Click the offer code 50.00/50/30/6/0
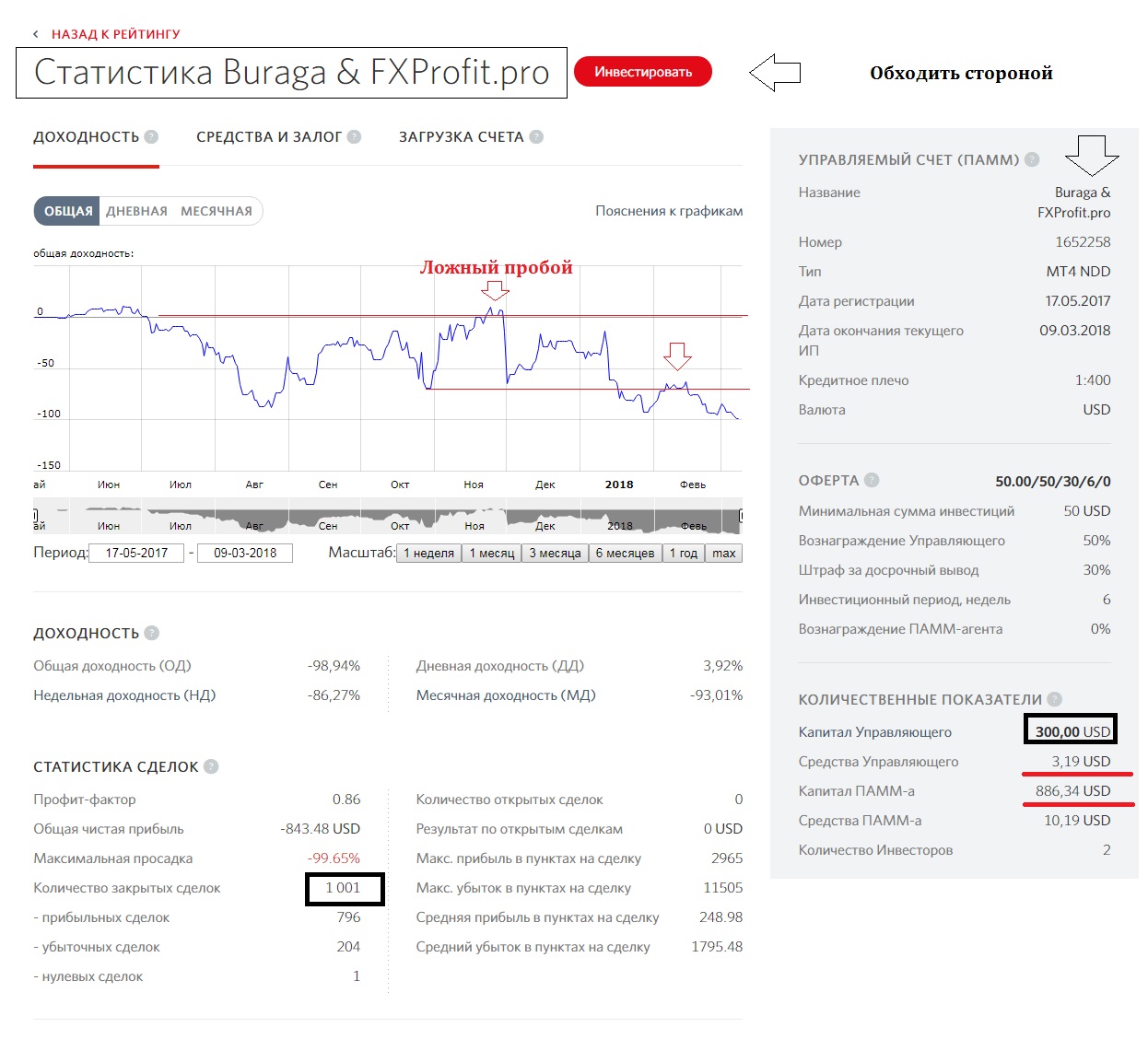Screen dimensions: 1148x1039 point(1053,482)
